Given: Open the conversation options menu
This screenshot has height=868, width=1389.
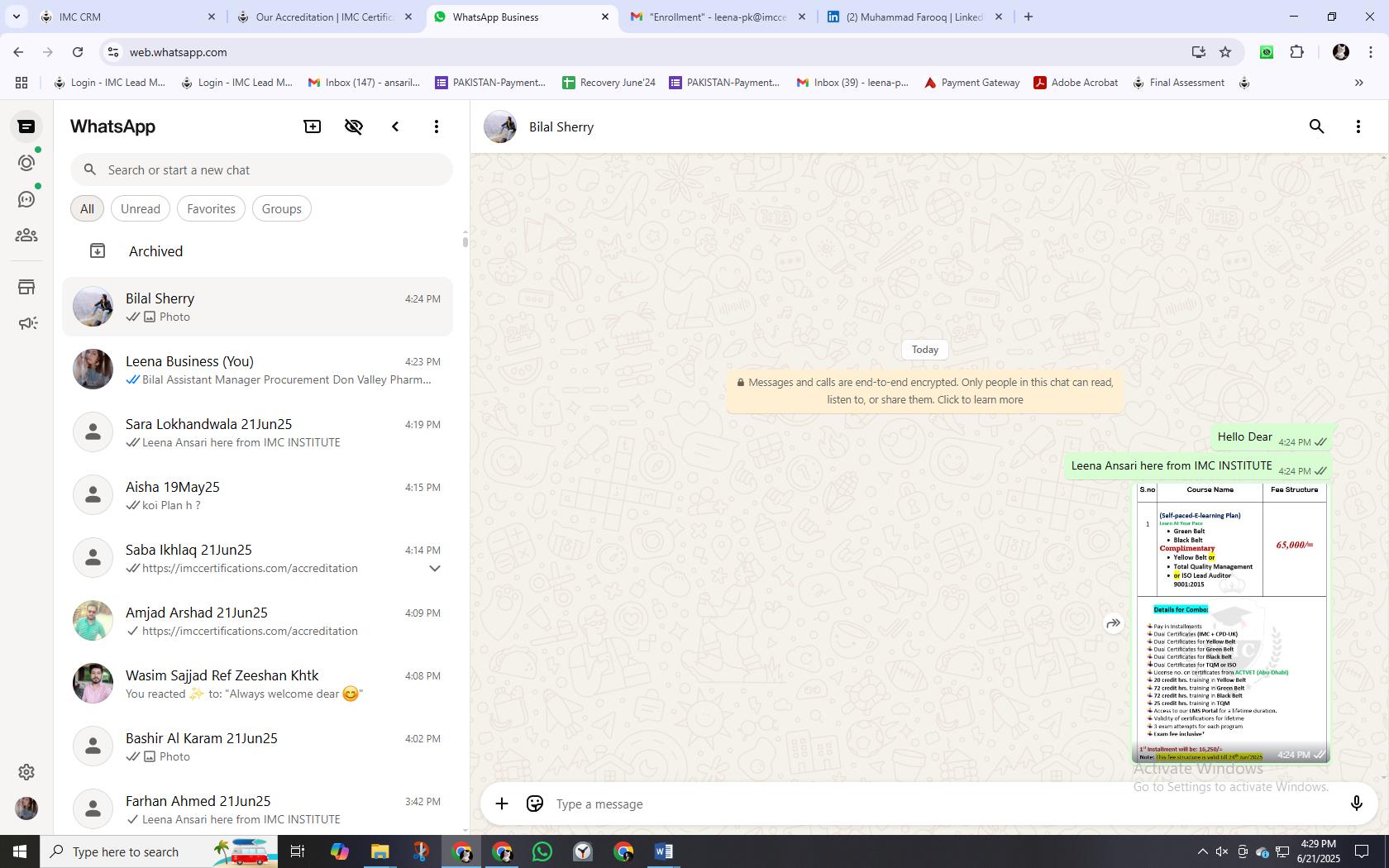Looking at the screenshot, I should tap(1358, 126).
